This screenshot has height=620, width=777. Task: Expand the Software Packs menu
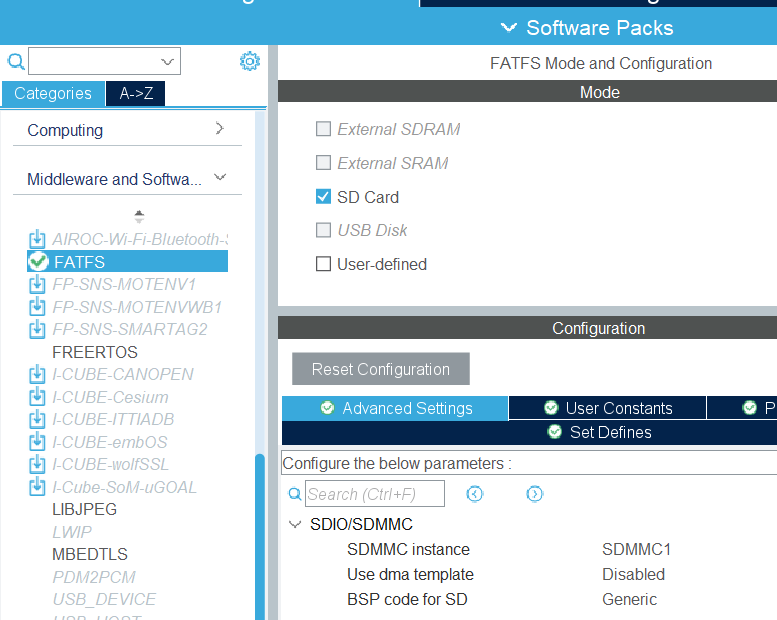(587, 28)
